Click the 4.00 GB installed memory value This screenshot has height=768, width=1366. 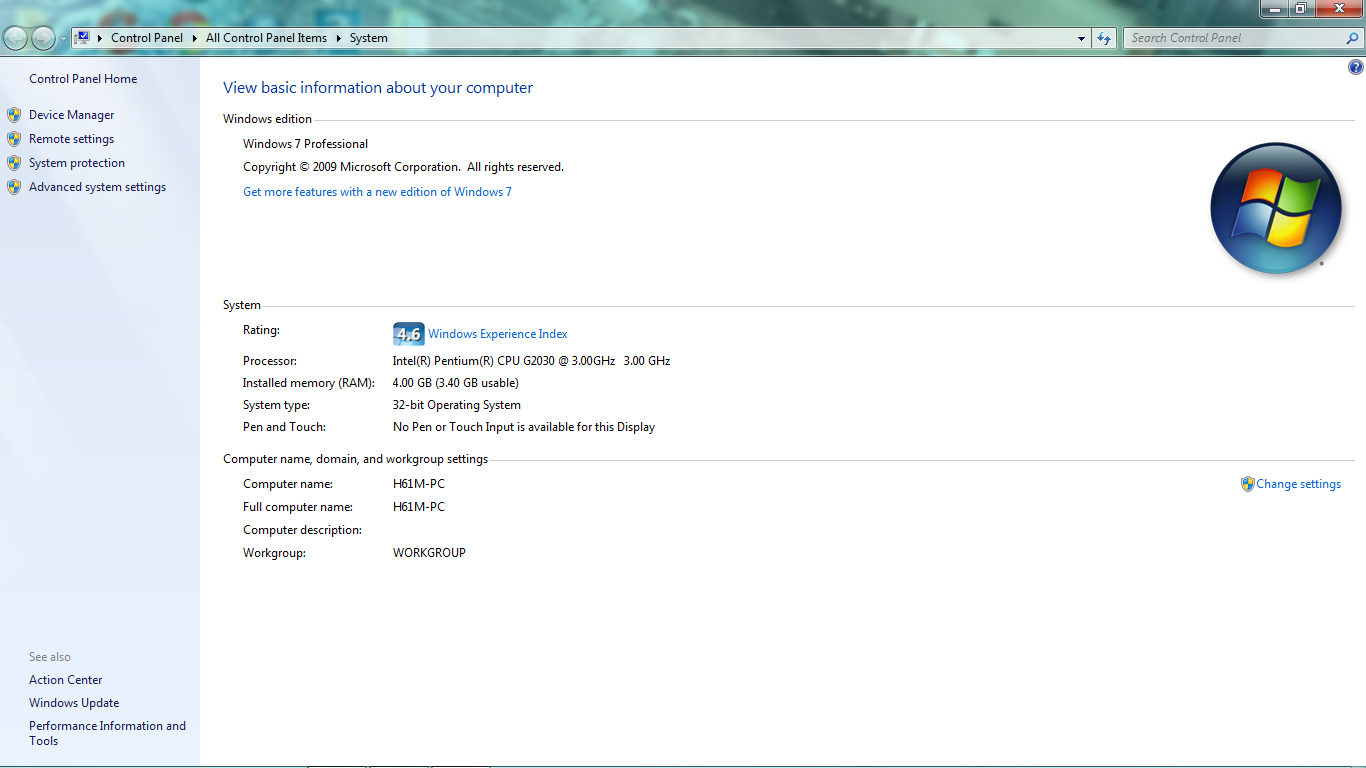pyautogui.click(x=455, y=383)
